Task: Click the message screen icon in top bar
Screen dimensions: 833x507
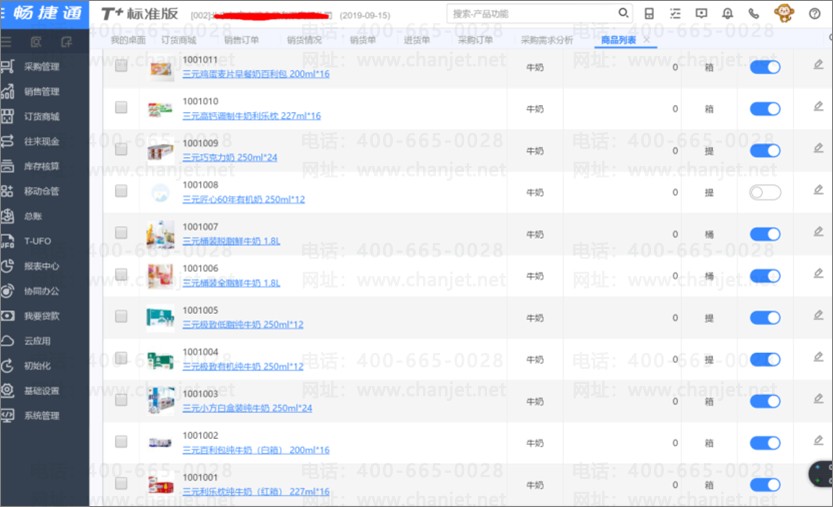Action: [701, 13]
